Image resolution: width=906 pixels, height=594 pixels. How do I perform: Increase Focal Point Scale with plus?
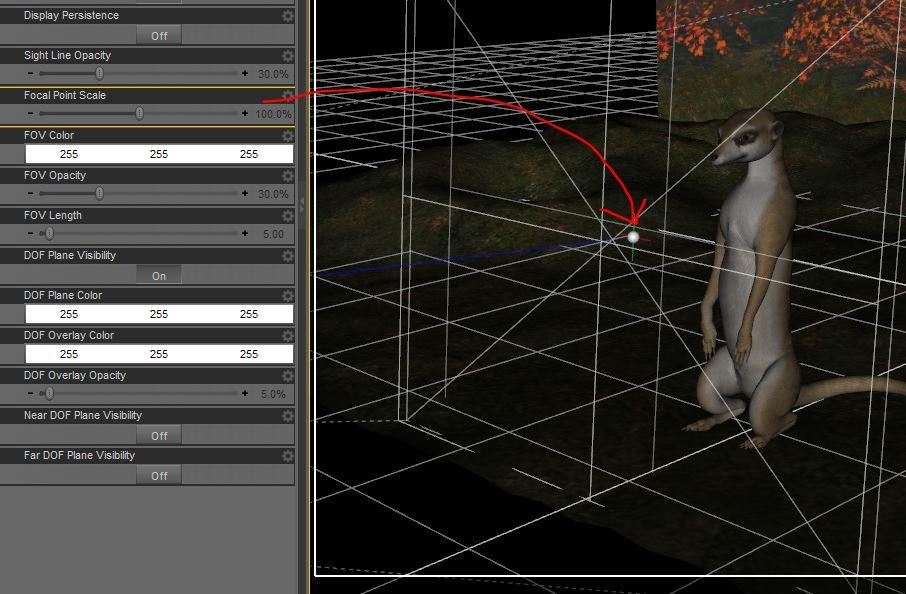pyautogui.click(x=245, y=113)
